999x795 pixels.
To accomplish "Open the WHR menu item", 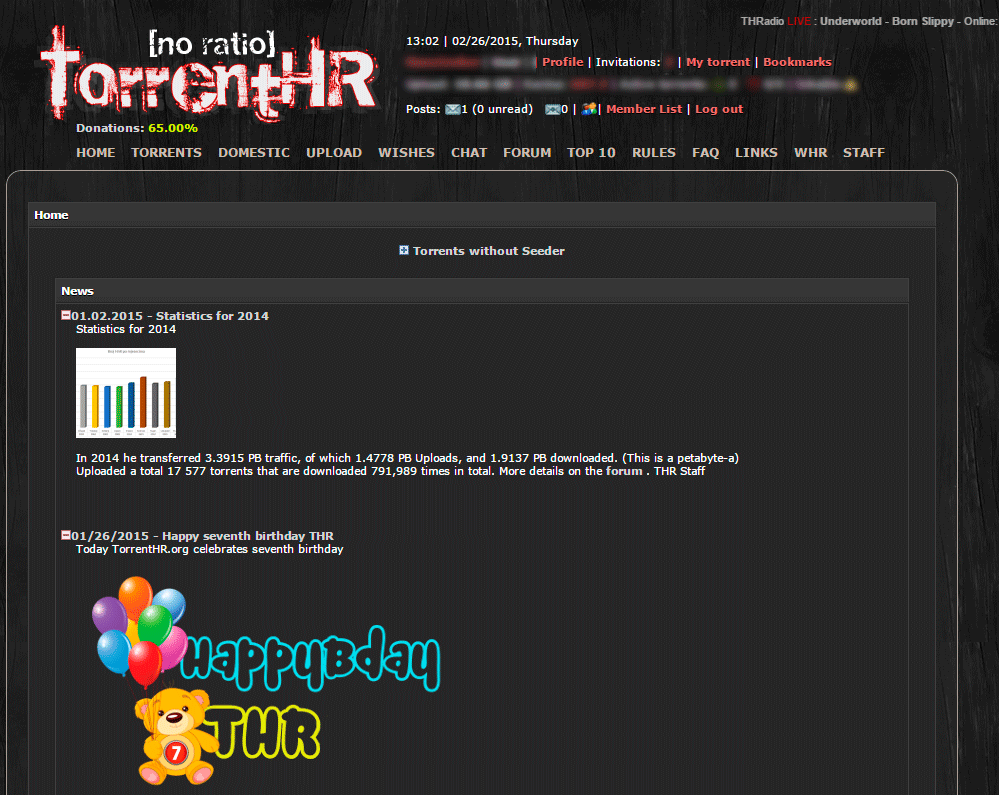I will 810,153.
